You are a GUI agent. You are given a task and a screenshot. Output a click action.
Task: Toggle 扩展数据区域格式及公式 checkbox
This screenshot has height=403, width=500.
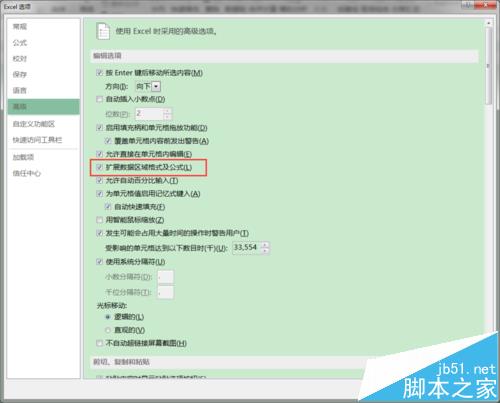[99, 167]
